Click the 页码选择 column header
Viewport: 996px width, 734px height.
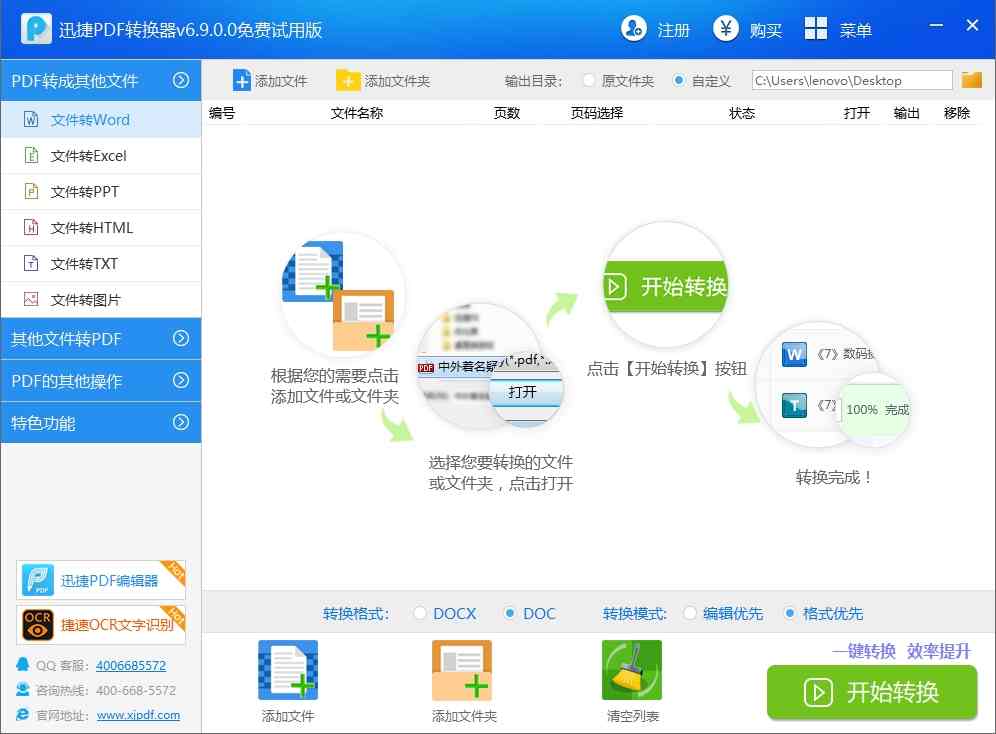pos(596,113)
